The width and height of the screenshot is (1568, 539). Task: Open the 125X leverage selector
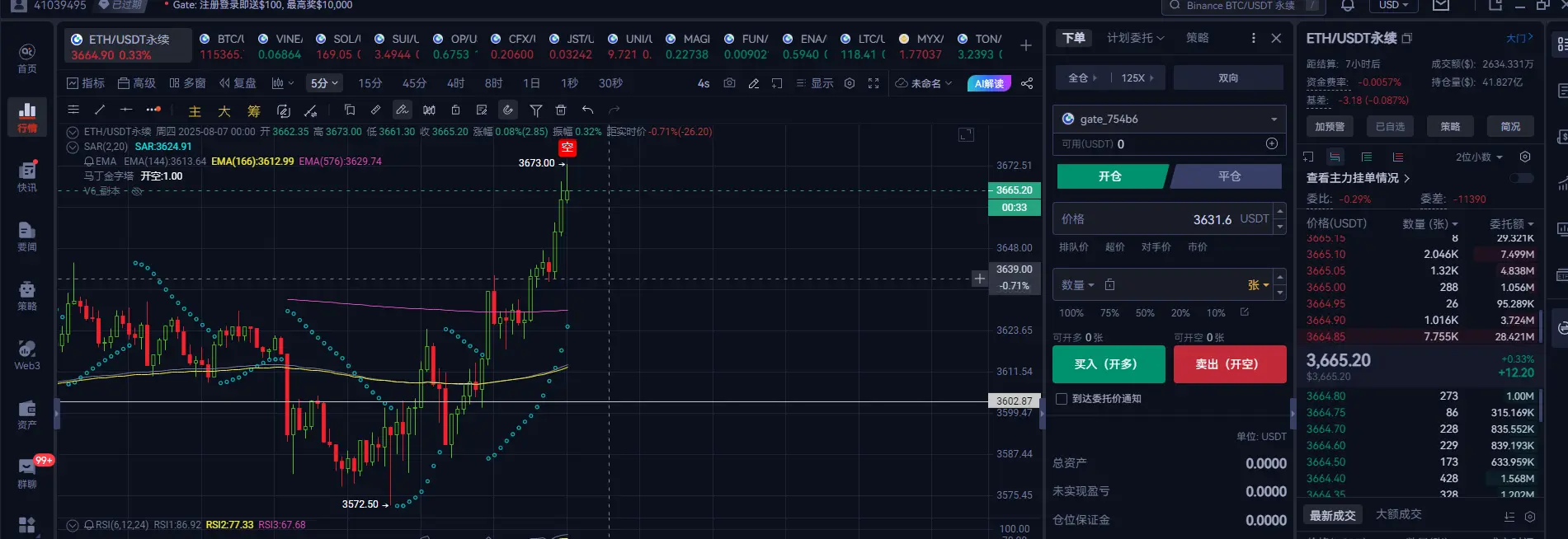(x=1137, y=77)
